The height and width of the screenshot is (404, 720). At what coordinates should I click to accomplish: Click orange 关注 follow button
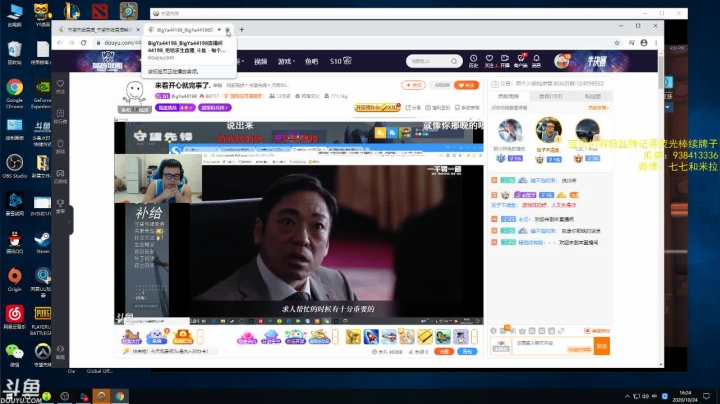point(467,85)
